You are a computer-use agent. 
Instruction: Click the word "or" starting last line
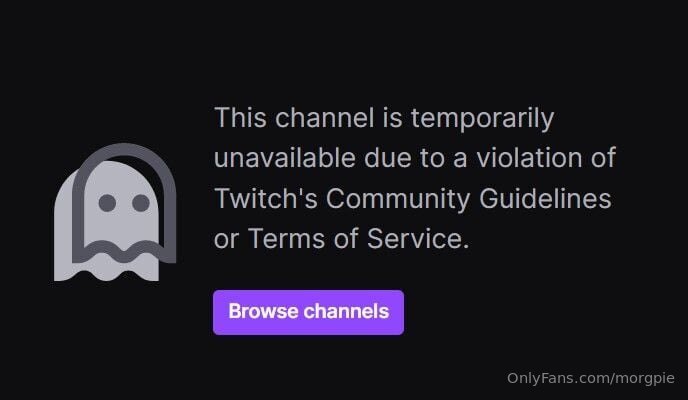[226, 240]
